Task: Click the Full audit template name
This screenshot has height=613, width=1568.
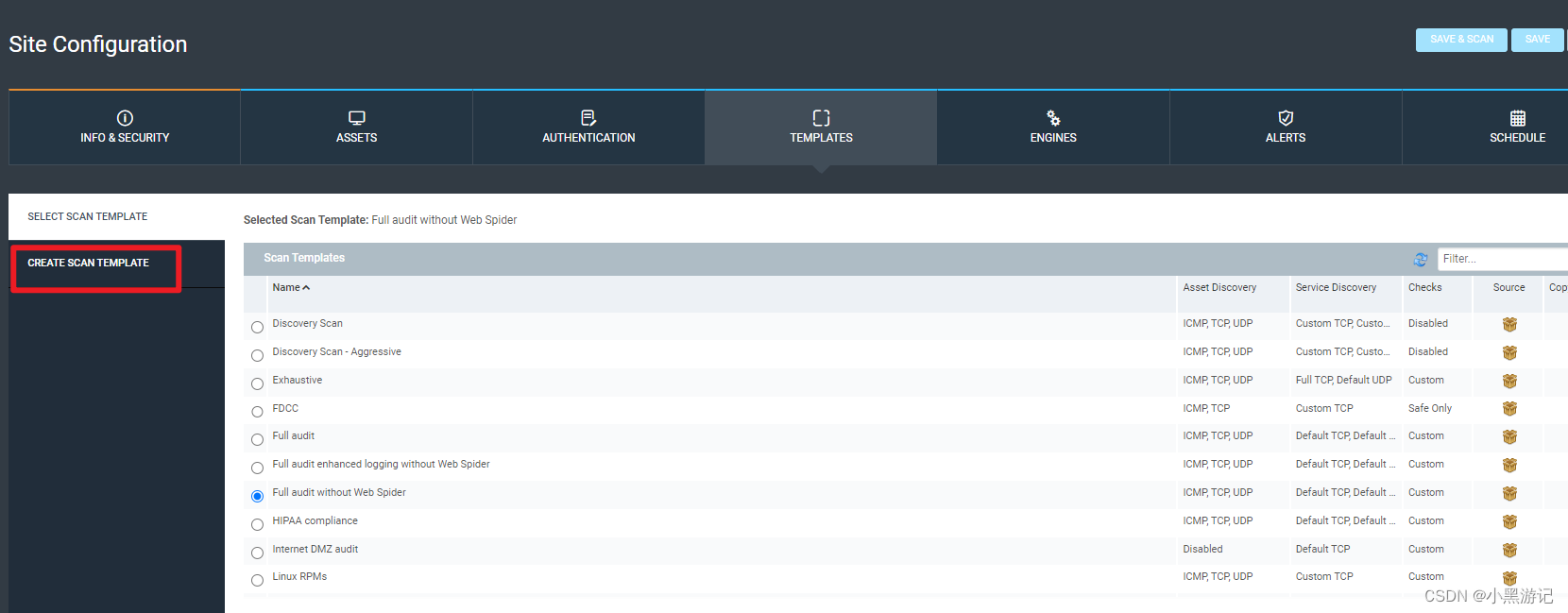Action: coord(294,436)
